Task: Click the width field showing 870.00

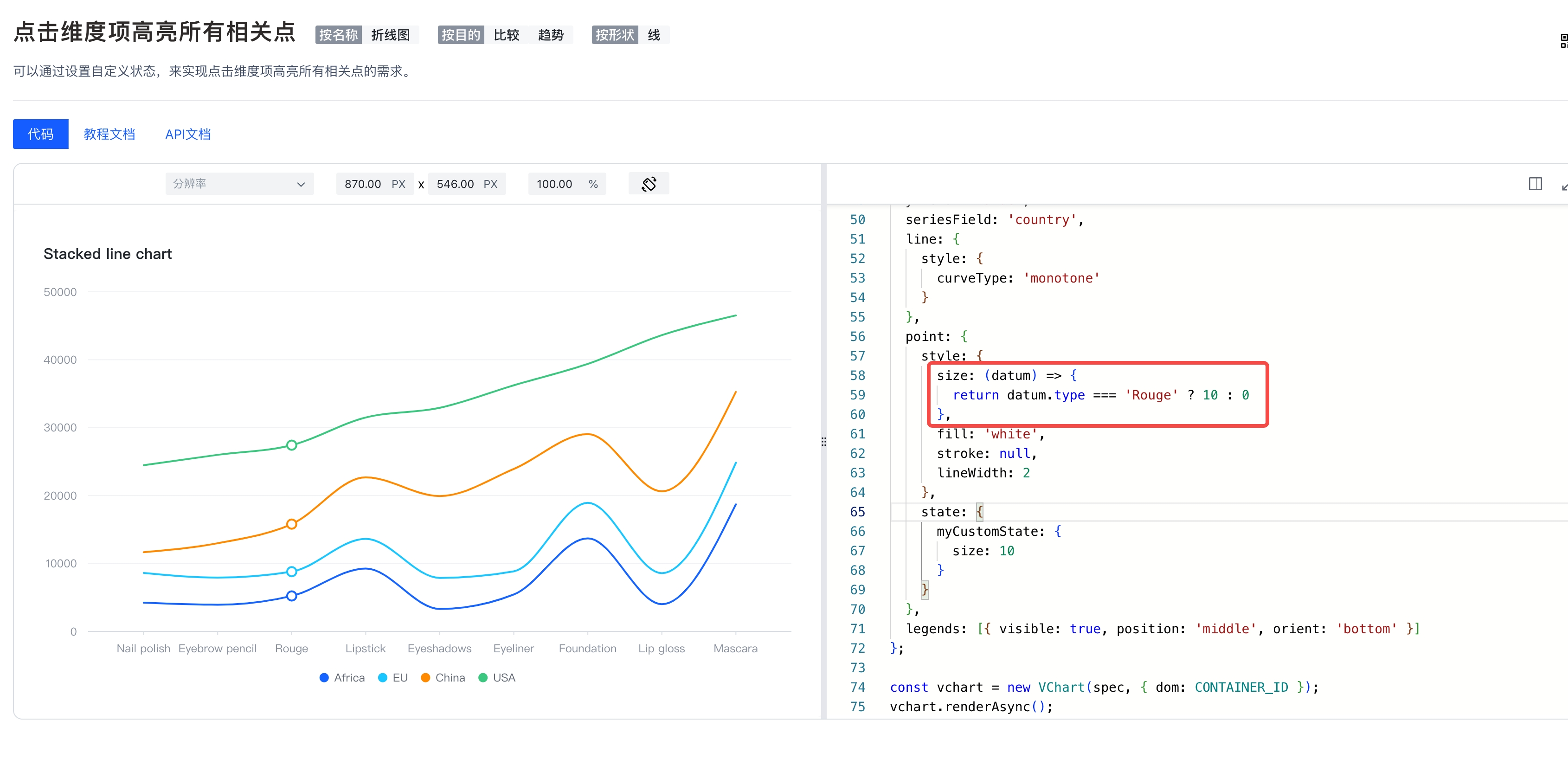Action: tap(375, 184)
